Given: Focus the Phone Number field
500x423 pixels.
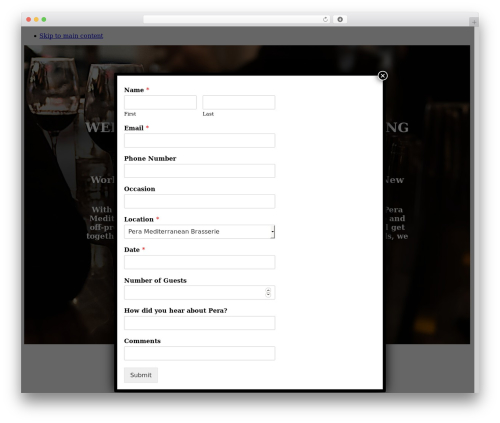Looking at the screenshot, I should tap(200, 171).
